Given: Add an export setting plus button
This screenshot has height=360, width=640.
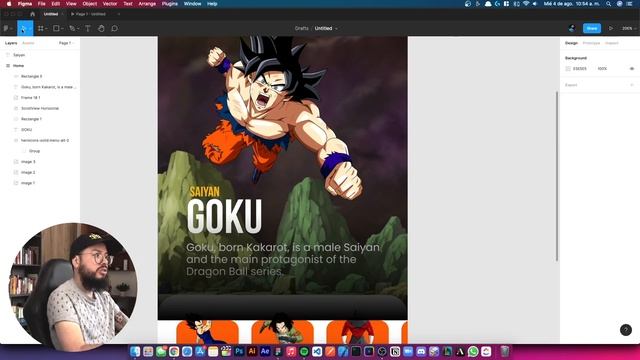Looking at the screenshot, I should (632, 85).
